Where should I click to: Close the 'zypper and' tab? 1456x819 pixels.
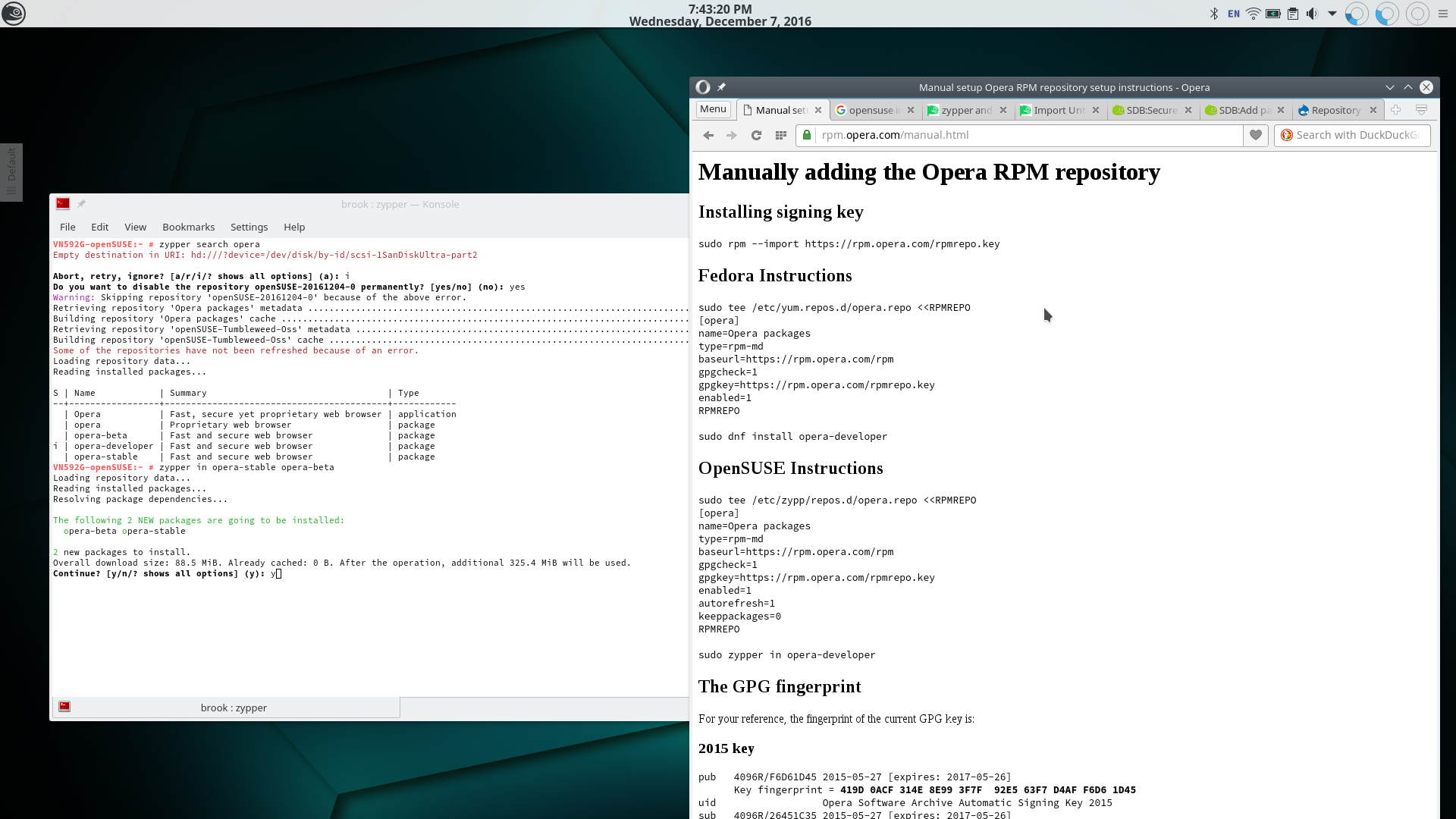[x=1003, y=110]
